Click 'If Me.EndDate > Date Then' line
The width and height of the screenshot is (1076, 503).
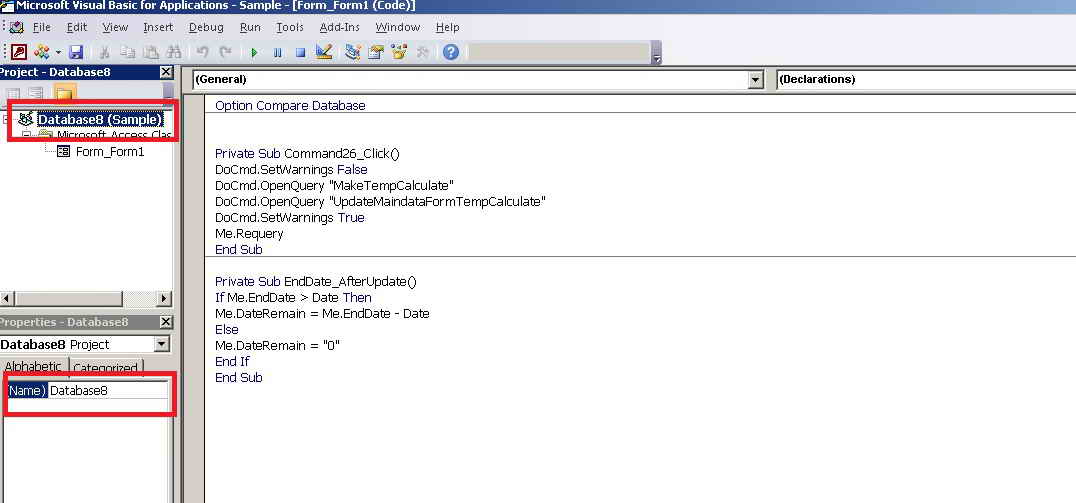click(x=293, y=298)
